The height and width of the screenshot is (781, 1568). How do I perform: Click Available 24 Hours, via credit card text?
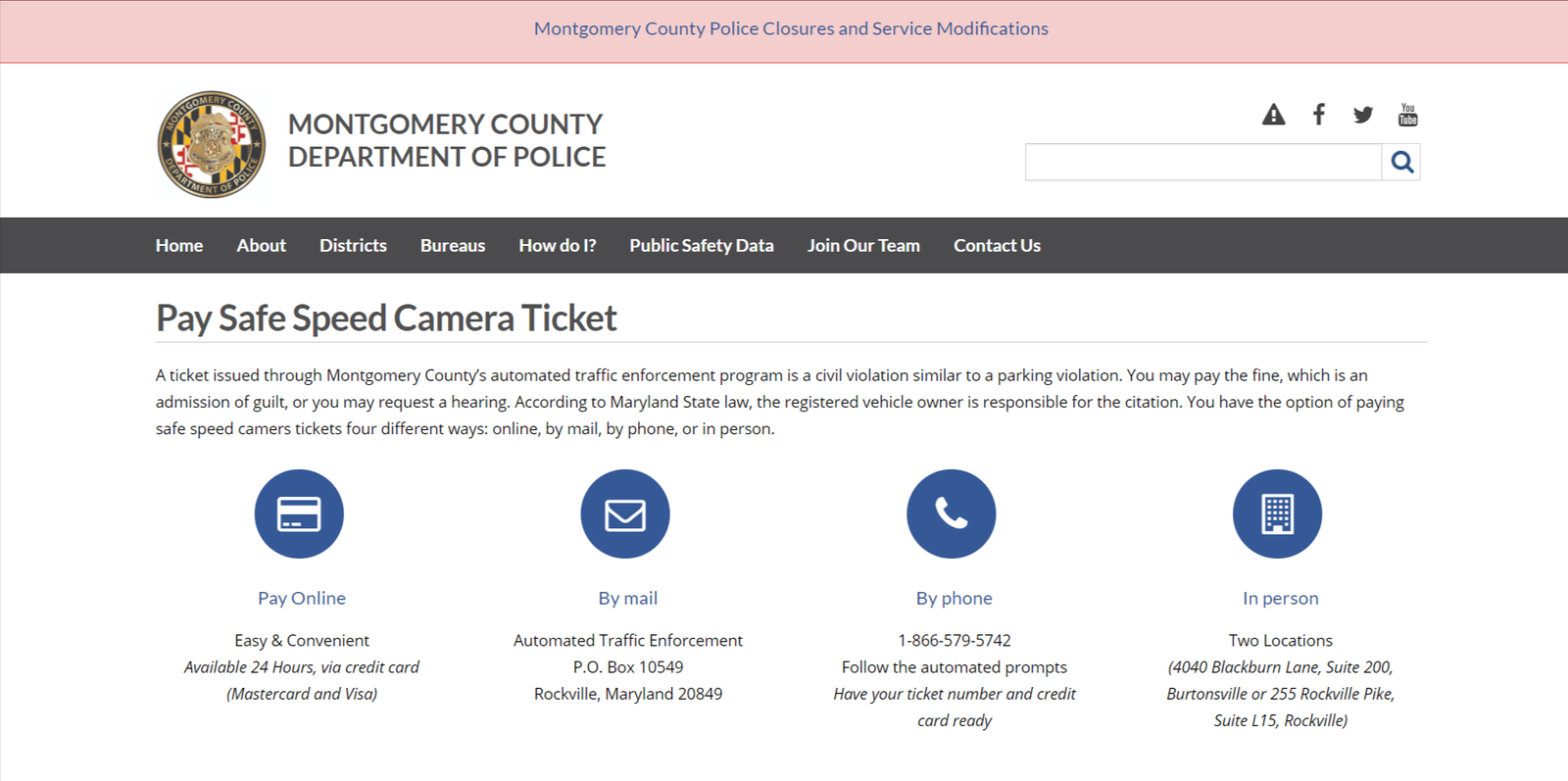[302, 666]
